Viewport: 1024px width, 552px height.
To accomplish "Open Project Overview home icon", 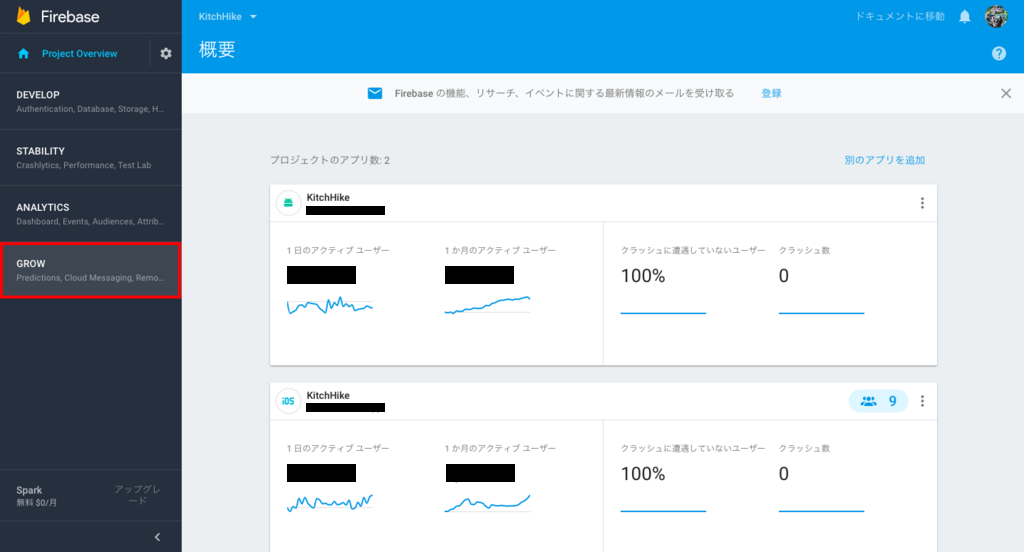I will pos(24,54).
